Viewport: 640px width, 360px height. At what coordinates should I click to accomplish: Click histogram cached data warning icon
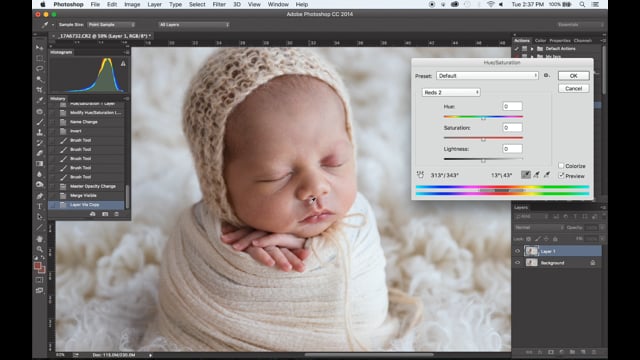(123, 64)
